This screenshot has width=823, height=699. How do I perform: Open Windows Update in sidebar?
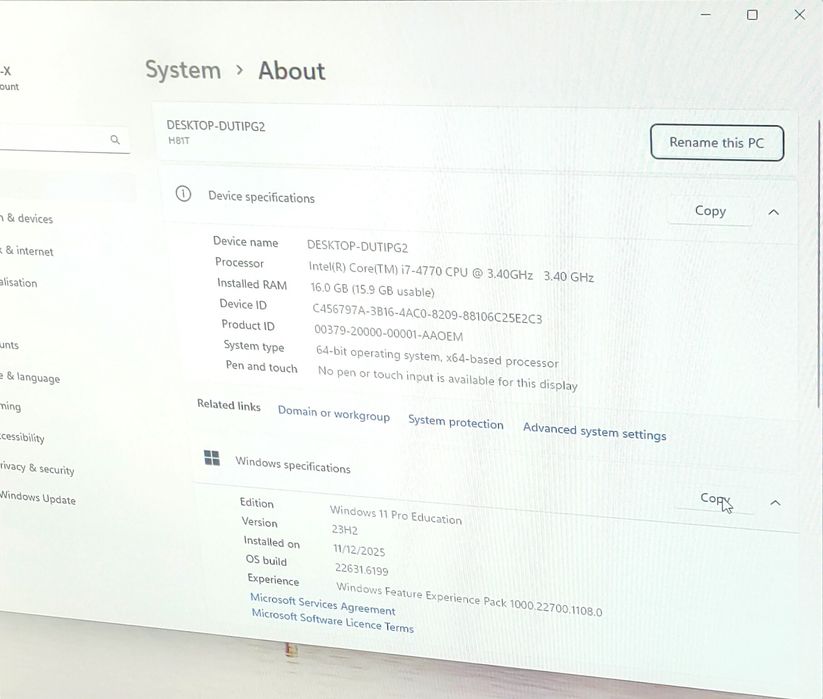coord(37,497)
